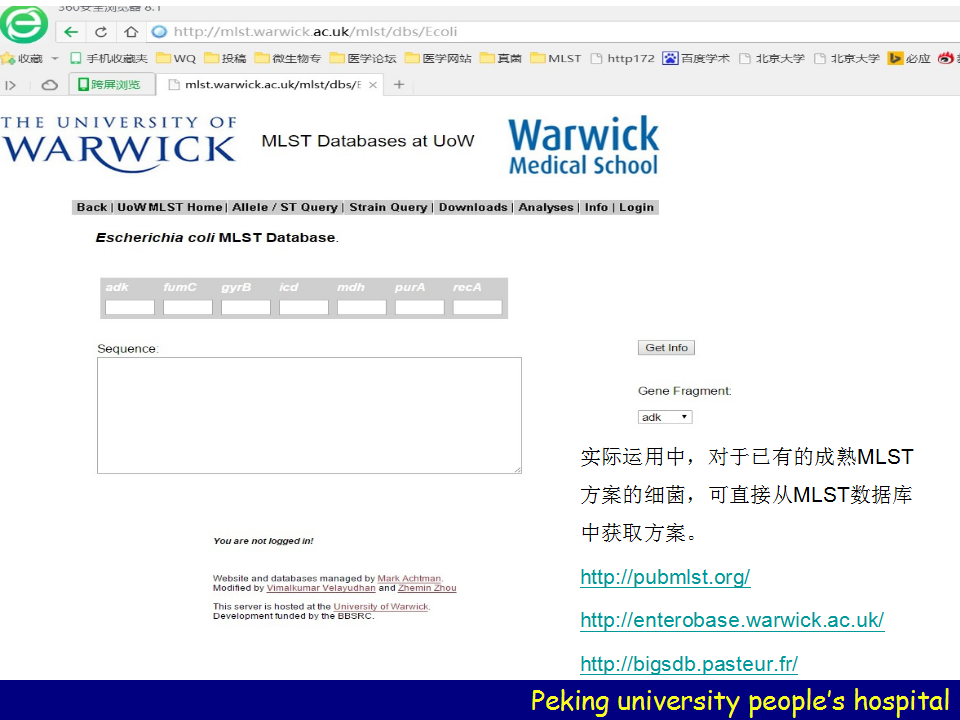Open Strain Query menu item

tap(388, 208)
